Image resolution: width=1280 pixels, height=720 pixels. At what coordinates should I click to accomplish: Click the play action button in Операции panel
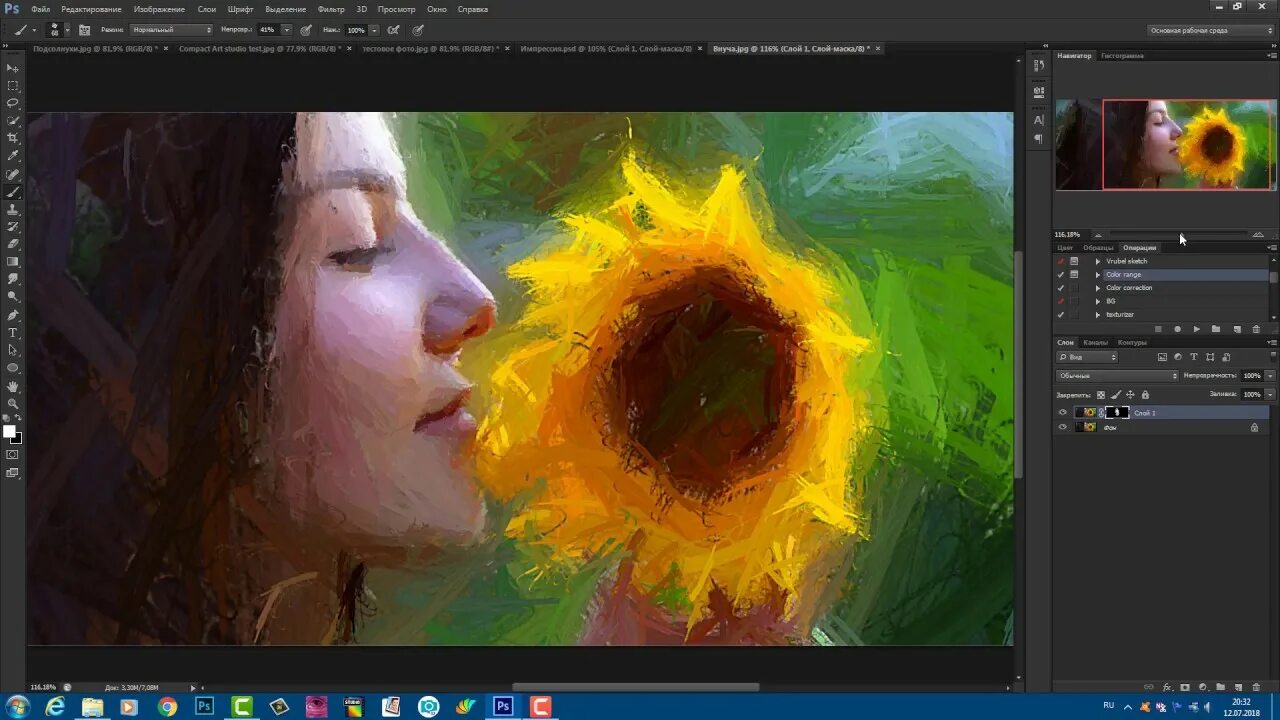pos(1197,329)
